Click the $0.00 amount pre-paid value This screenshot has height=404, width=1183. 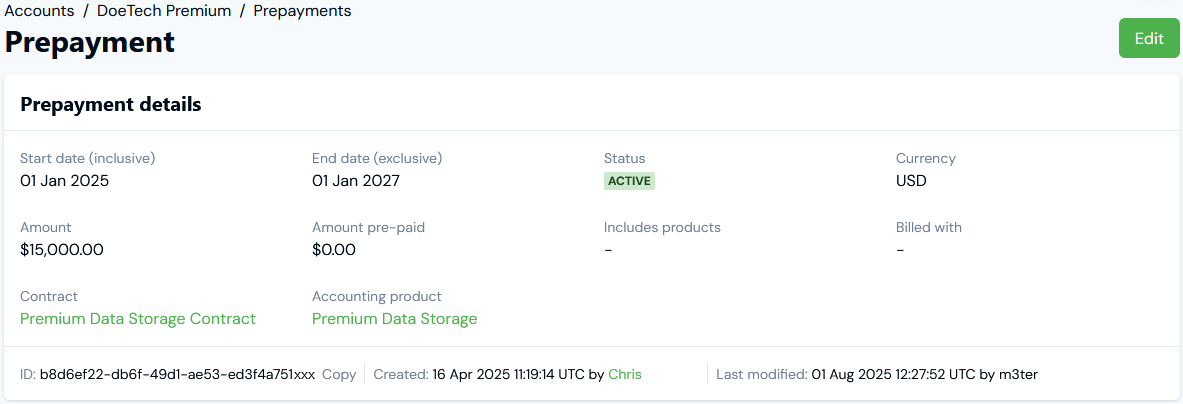click(x=334, y=250)
